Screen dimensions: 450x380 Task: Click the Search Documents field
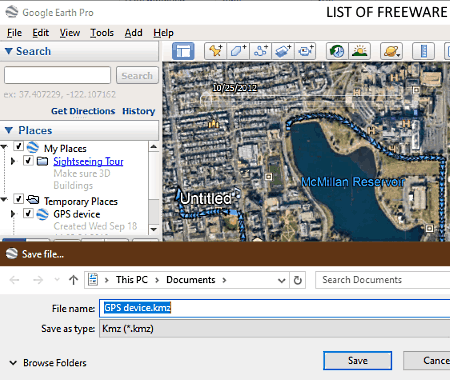pos(383,280)
